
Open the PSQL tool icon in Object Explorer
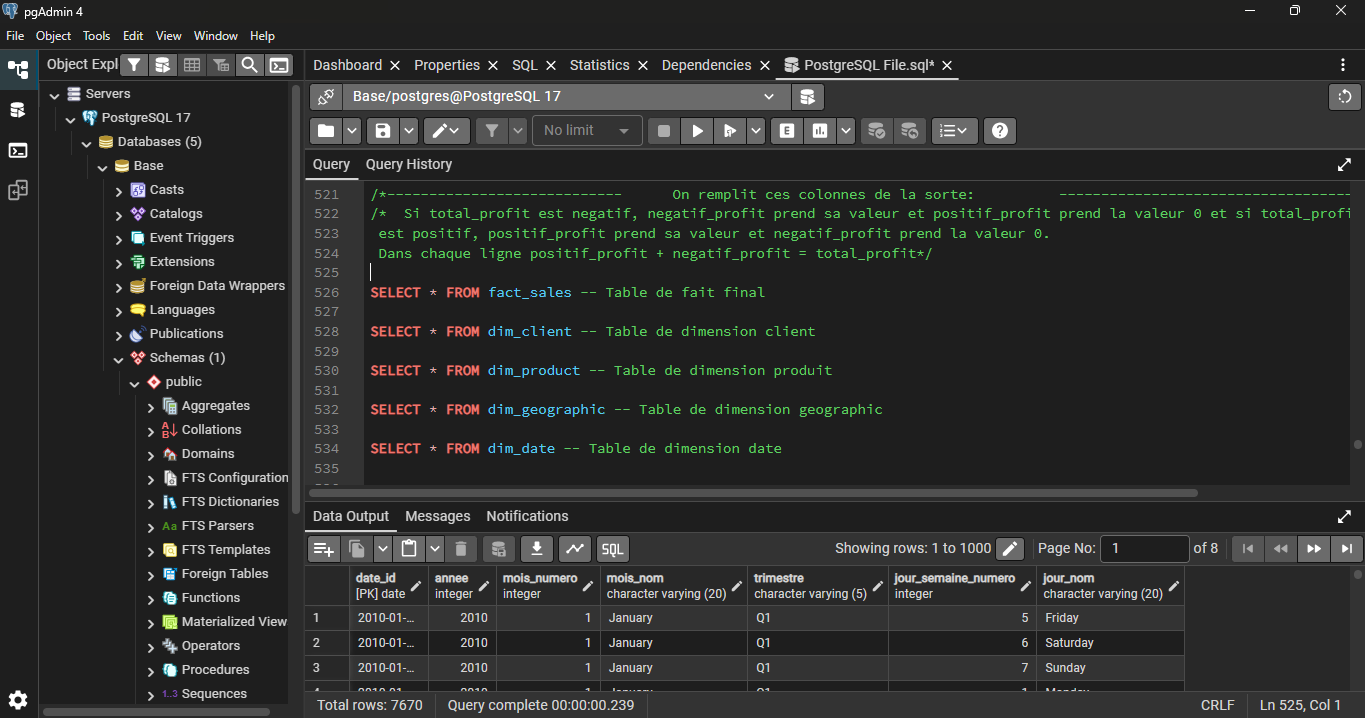coord(279,65)
